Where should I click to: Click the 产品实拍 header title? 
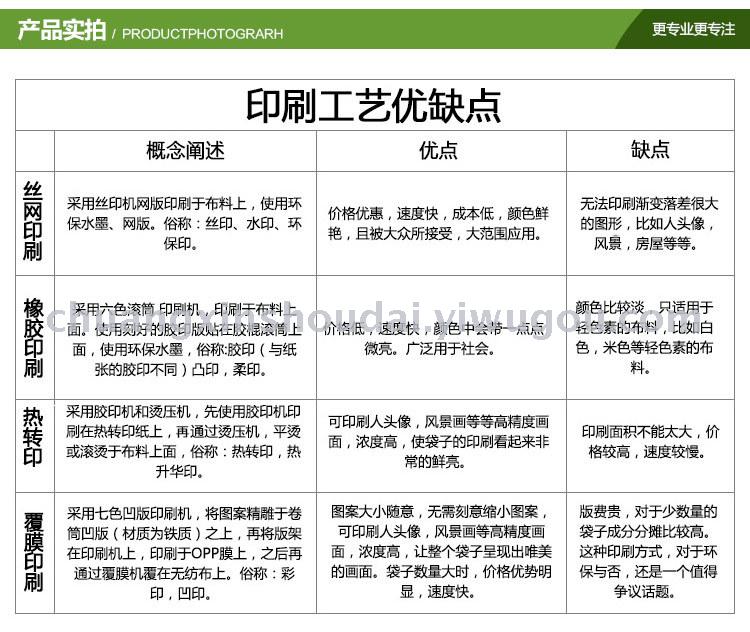coord(62,30)
